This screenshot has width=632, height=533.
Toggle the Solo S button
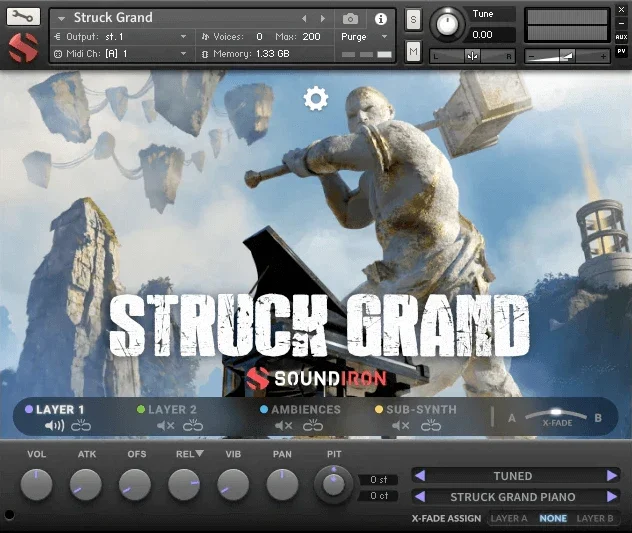[413, 19]
